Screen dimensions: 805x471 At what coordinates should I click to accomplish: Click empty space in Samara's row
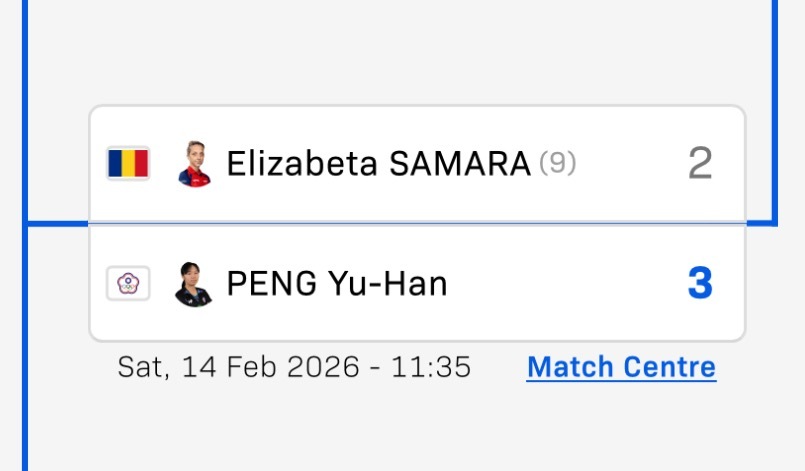630,164
